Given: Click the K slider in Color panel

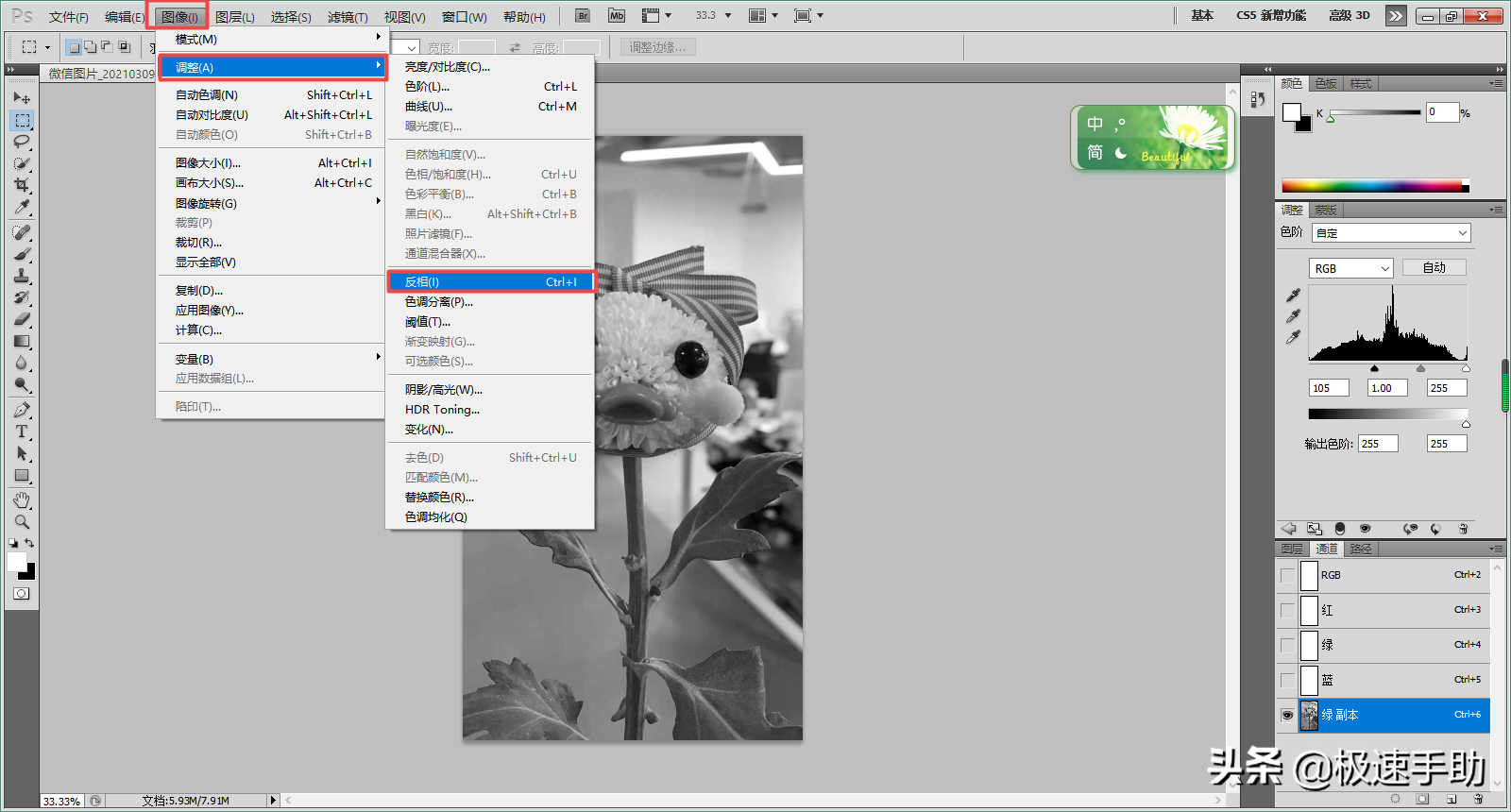Looking at the screenshot, I should [x=1374, y=114].
